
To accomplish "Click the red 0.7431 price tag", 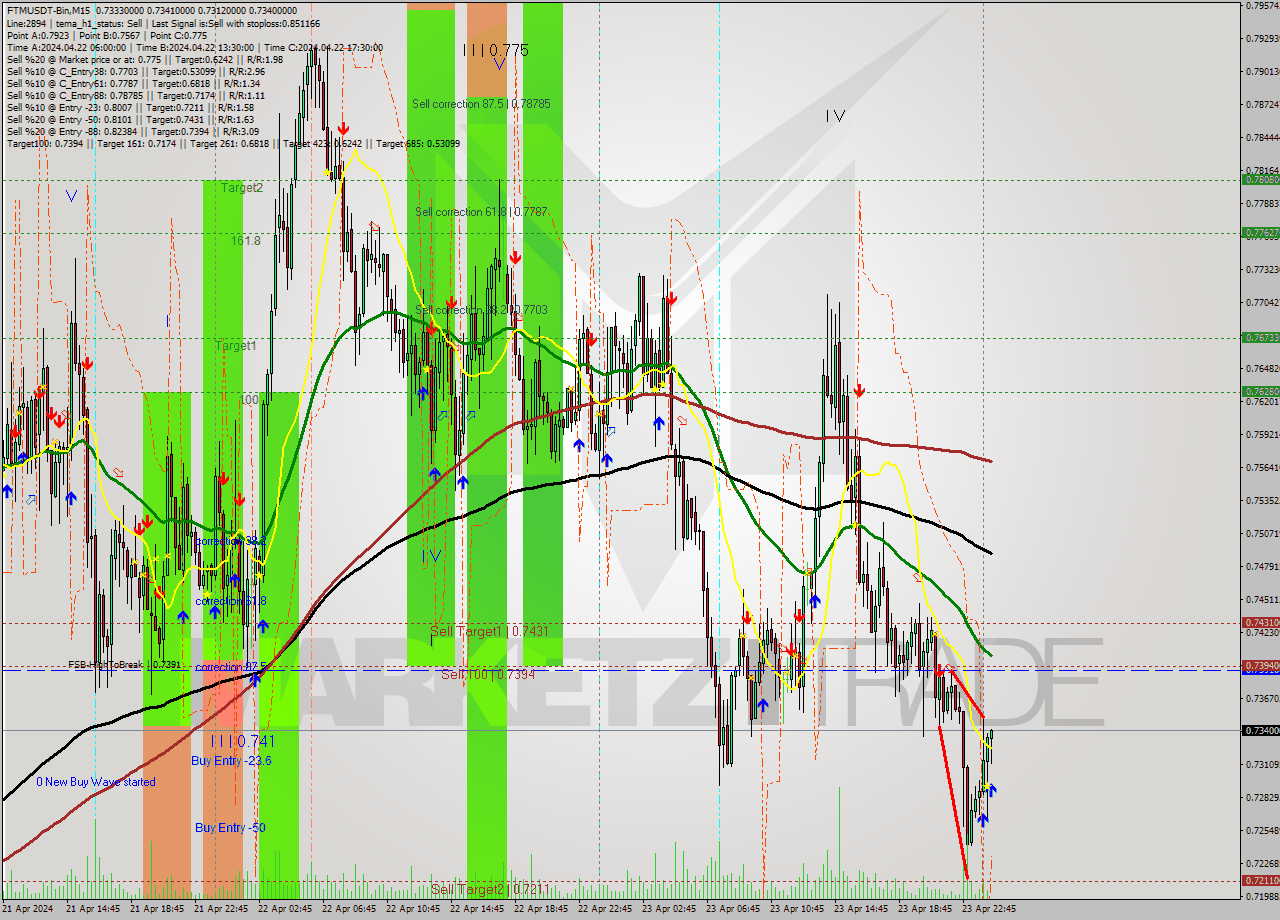I will (x=1260, y=622).
